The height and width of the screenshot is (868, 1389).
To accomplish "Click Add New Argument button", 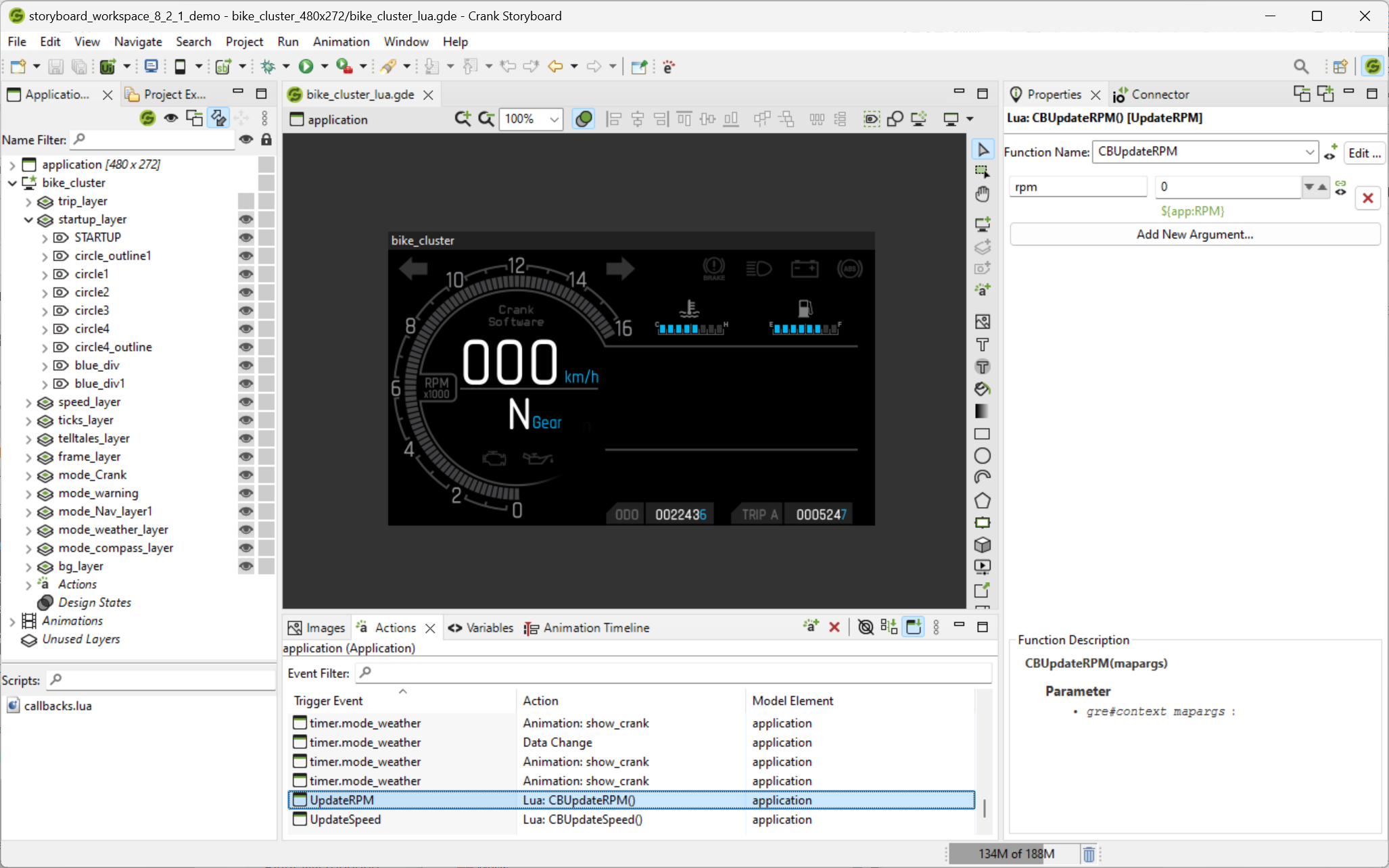I will point(1195,235).
